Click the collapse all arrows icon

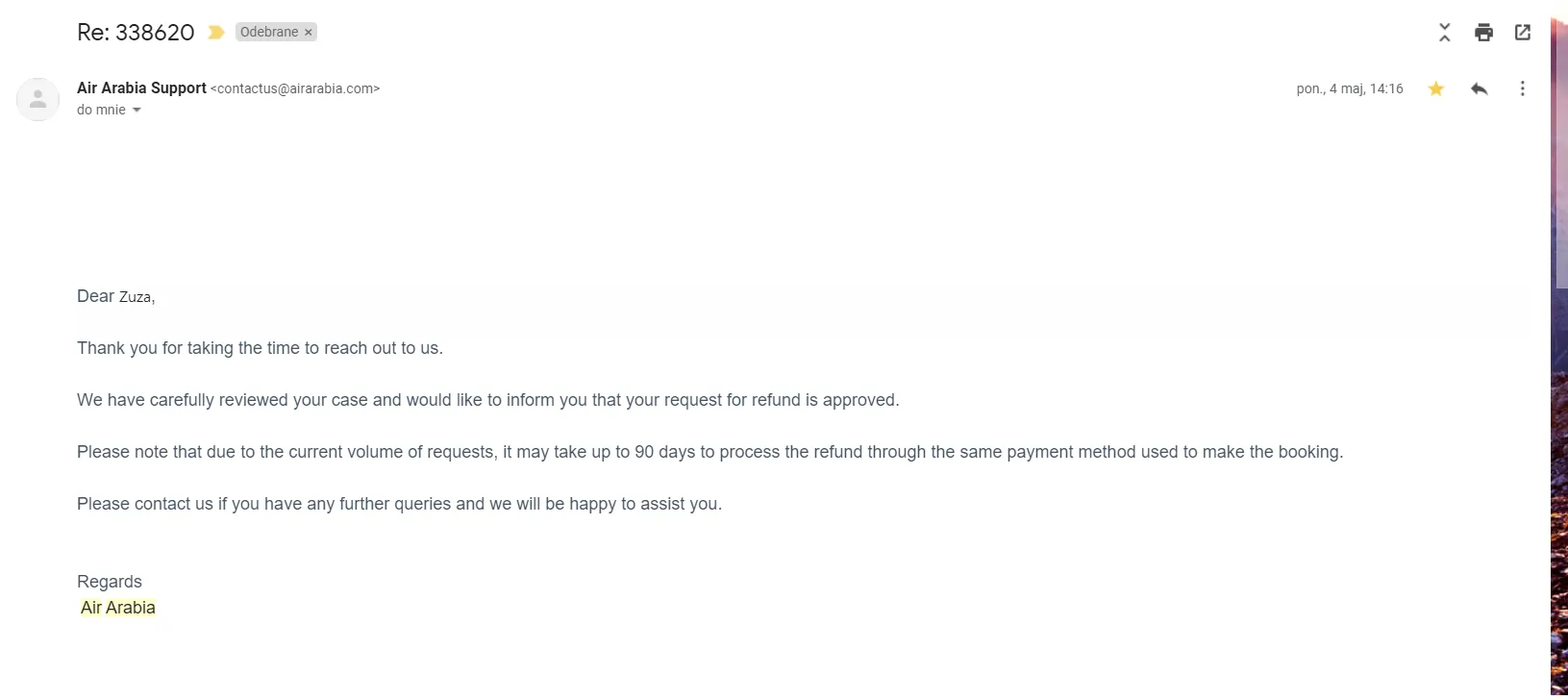(1444, 33)
